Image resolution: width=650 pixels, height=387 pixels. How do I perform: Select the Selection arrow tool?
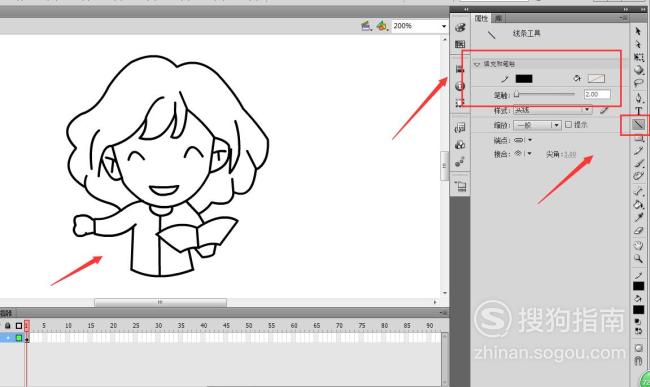638,31
